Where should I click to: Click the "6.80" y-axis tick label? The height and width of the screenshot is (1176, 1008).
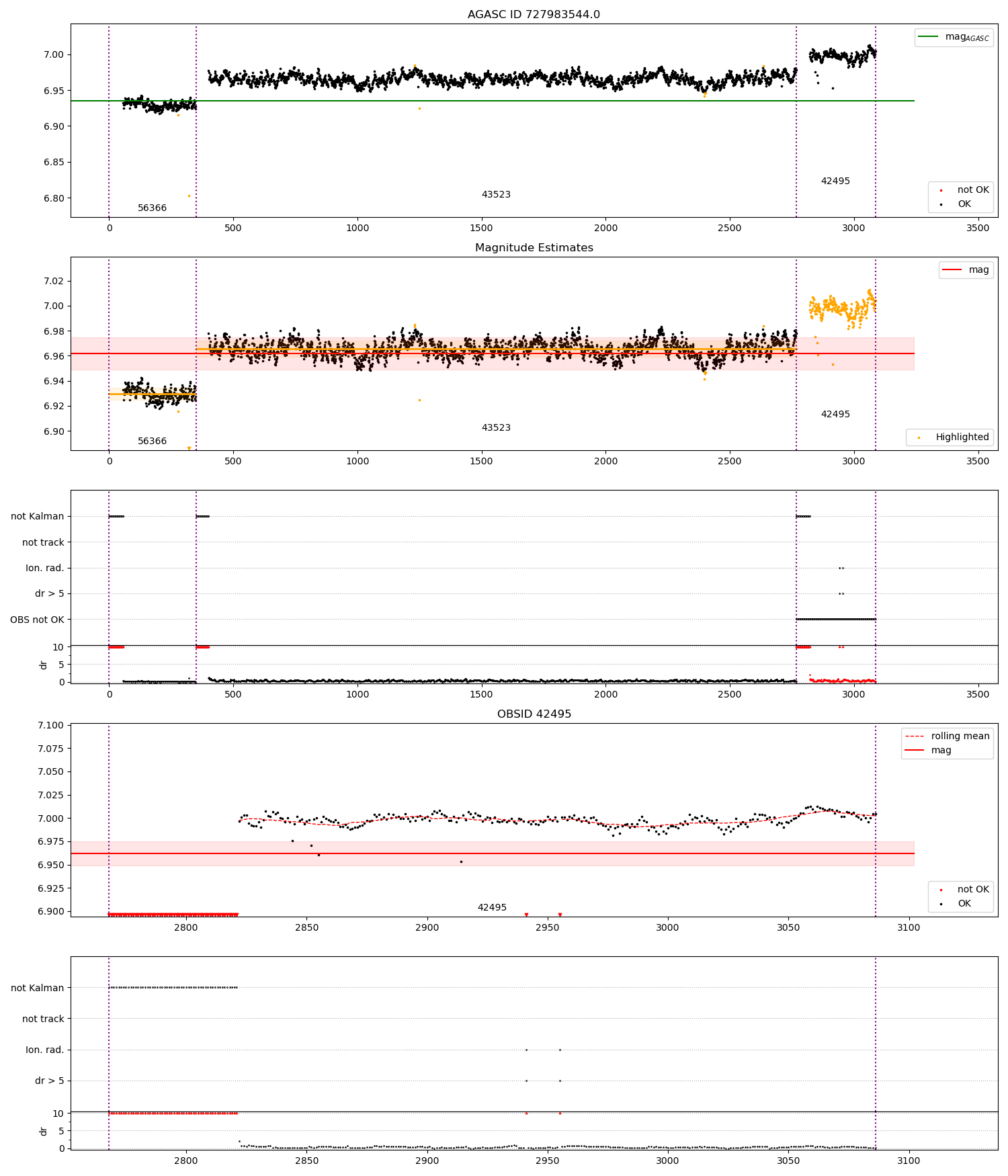click(x=54, y=198)
